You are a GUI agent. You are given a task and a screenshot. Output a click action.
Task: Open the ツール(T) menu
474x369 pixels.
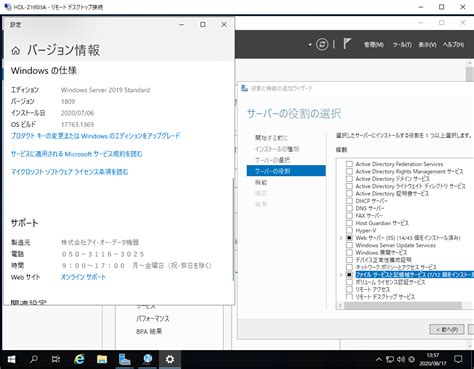click(x=402, y=44)
